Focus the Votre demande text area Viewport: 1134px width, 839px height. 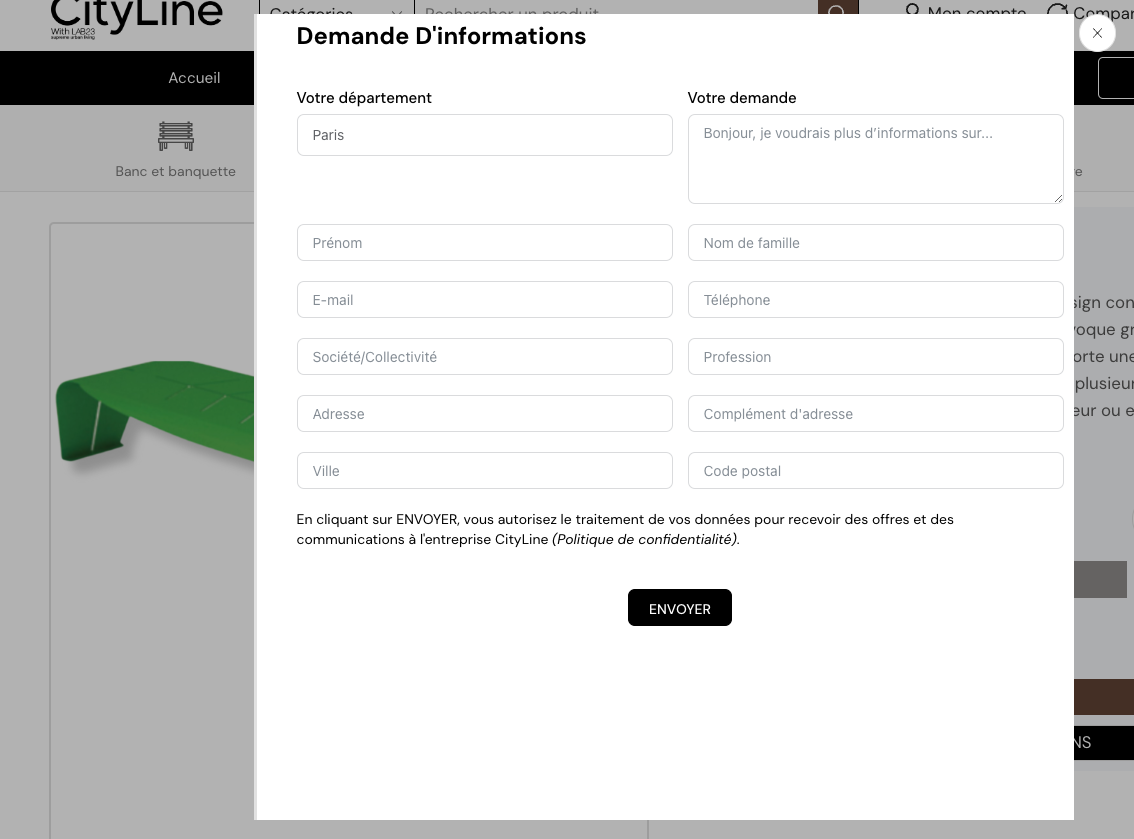(x=875, y=159)
